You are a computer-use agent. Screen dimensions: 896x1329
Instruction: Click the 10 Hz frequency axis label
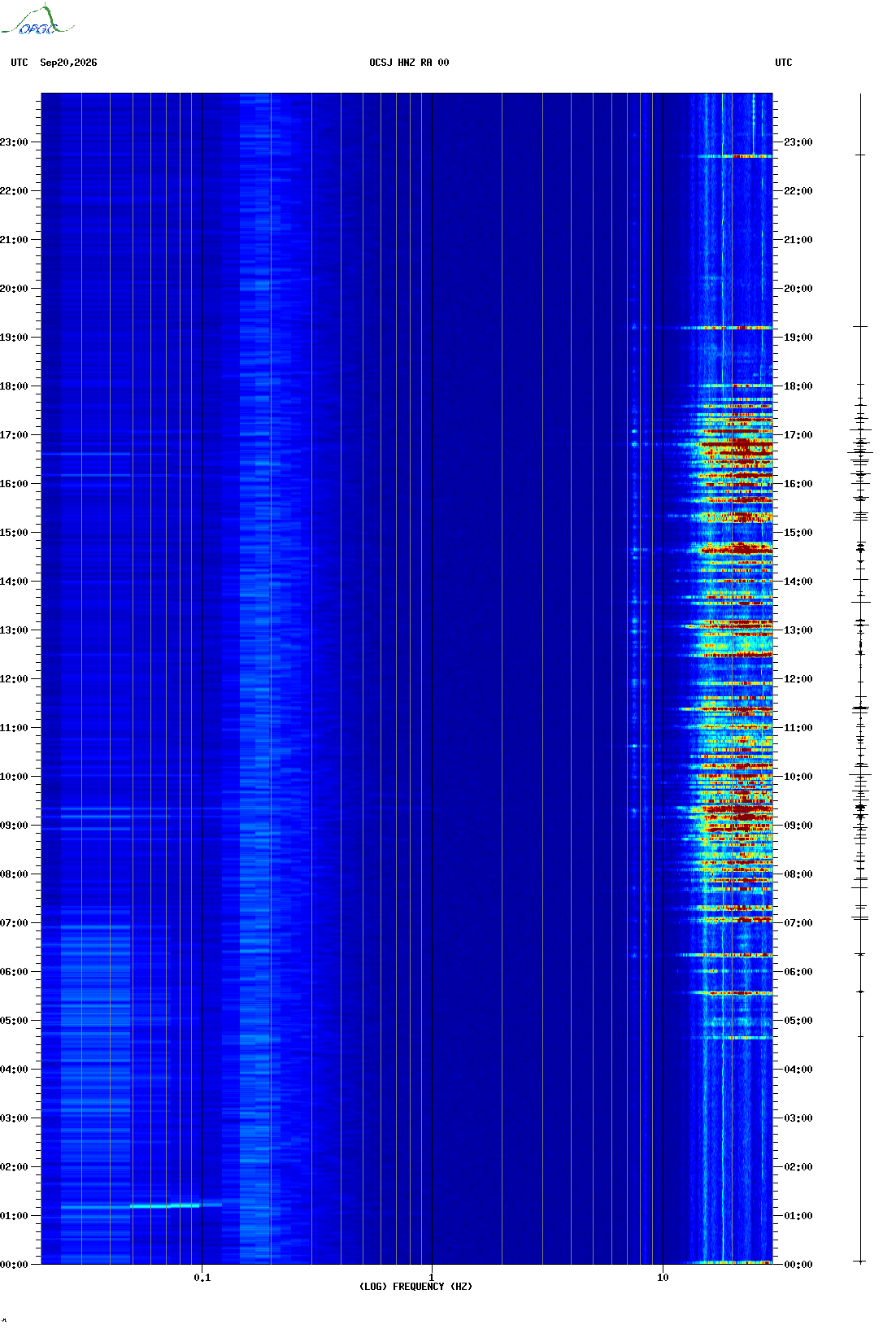663,1278
